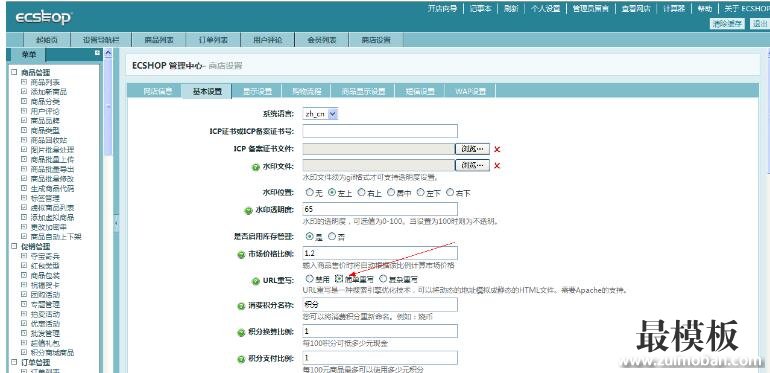The image size is (770, 373).
Task: Click the ICP证书或ICP备案证书号 input field
Action: tap(380, 131)
